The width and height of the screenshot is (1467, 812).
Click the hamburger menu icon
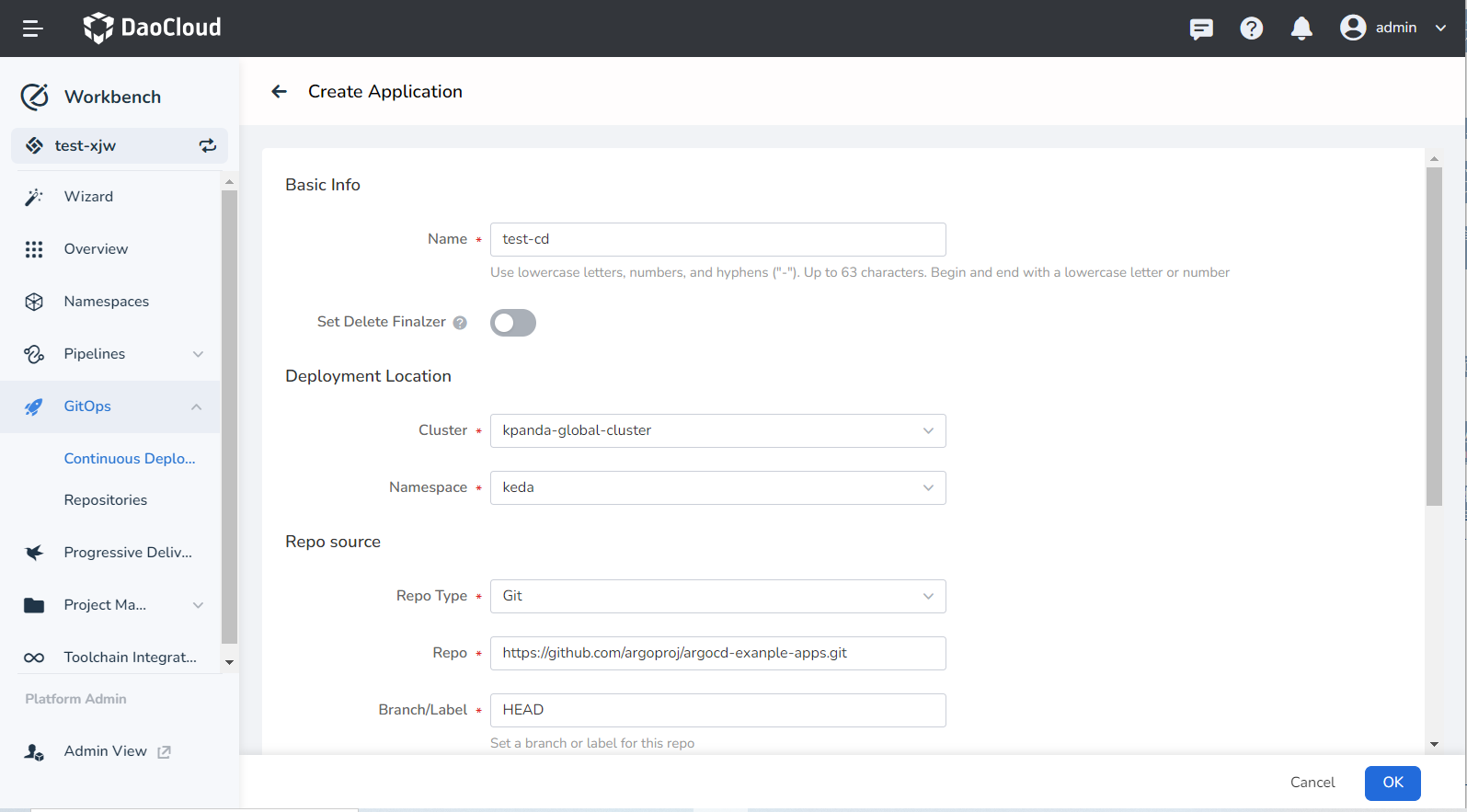click(33, 29)
